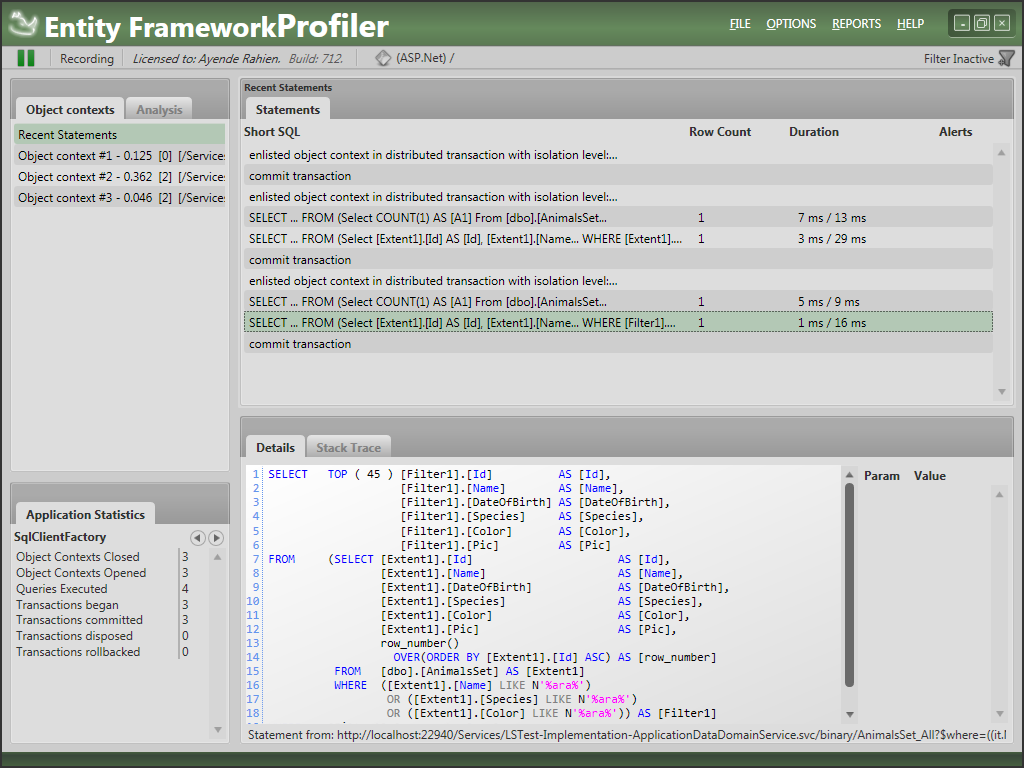Click the SELECT TOP ( 45 ) line in SQL details
This screenshot has width=1024, height=768.
point(439,474)
